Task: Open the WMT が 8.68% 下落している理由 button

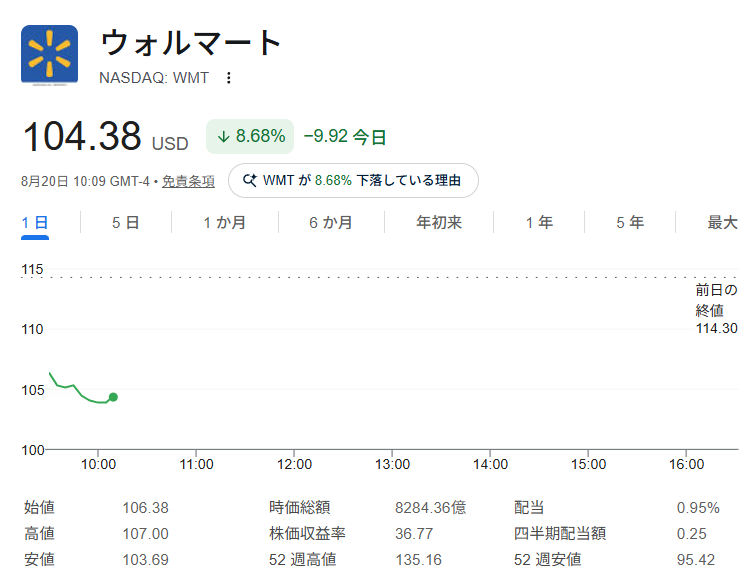Action: pyautogui.click(x=353, y=181)
